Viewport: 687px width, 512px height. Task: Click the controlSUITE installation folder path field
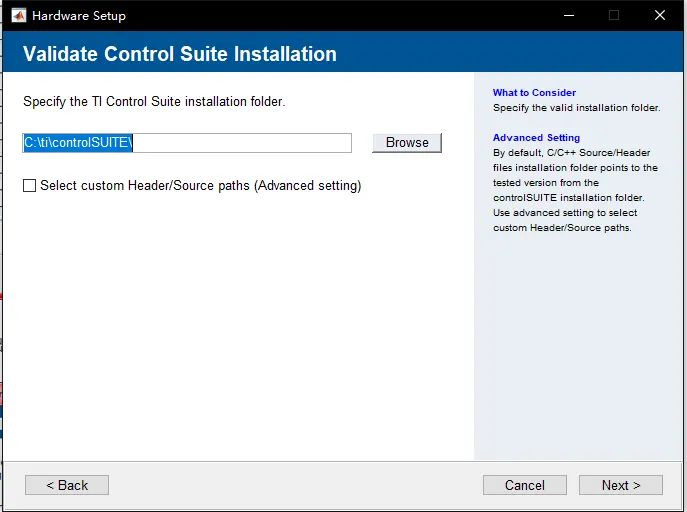pos(187,143)
